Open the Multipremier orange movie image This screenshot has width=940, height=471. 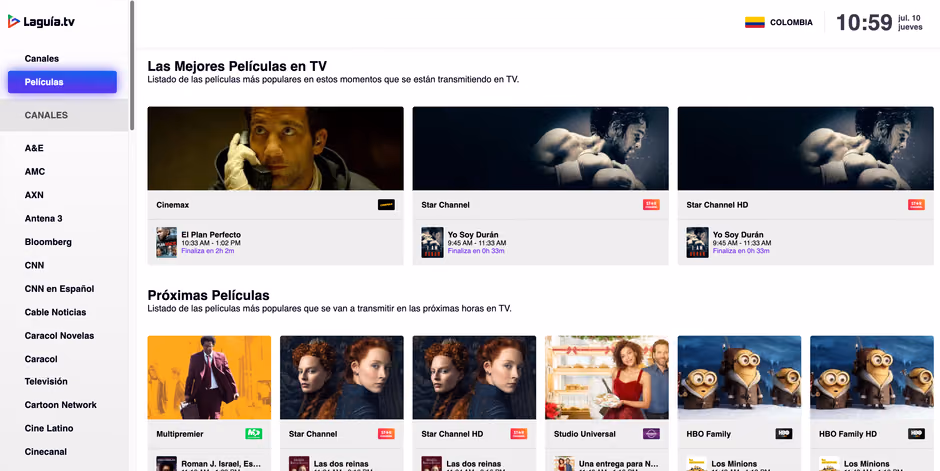pos(209,378)
